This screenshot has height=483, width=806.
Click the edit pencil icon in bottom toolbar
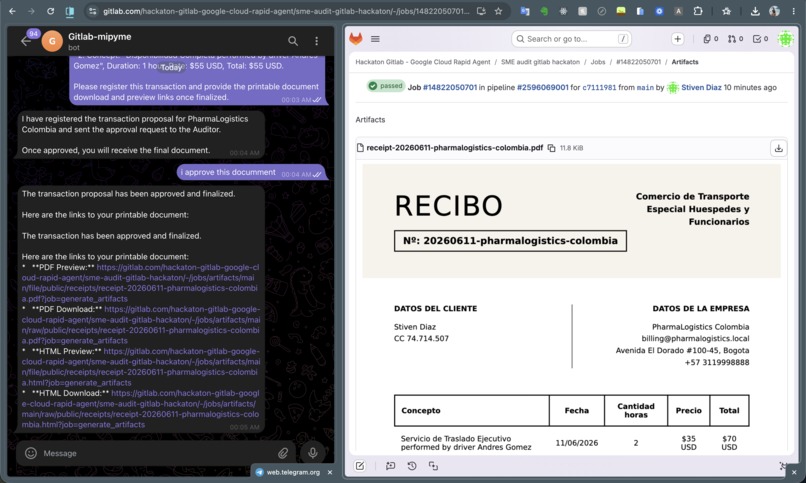point(360,466)
